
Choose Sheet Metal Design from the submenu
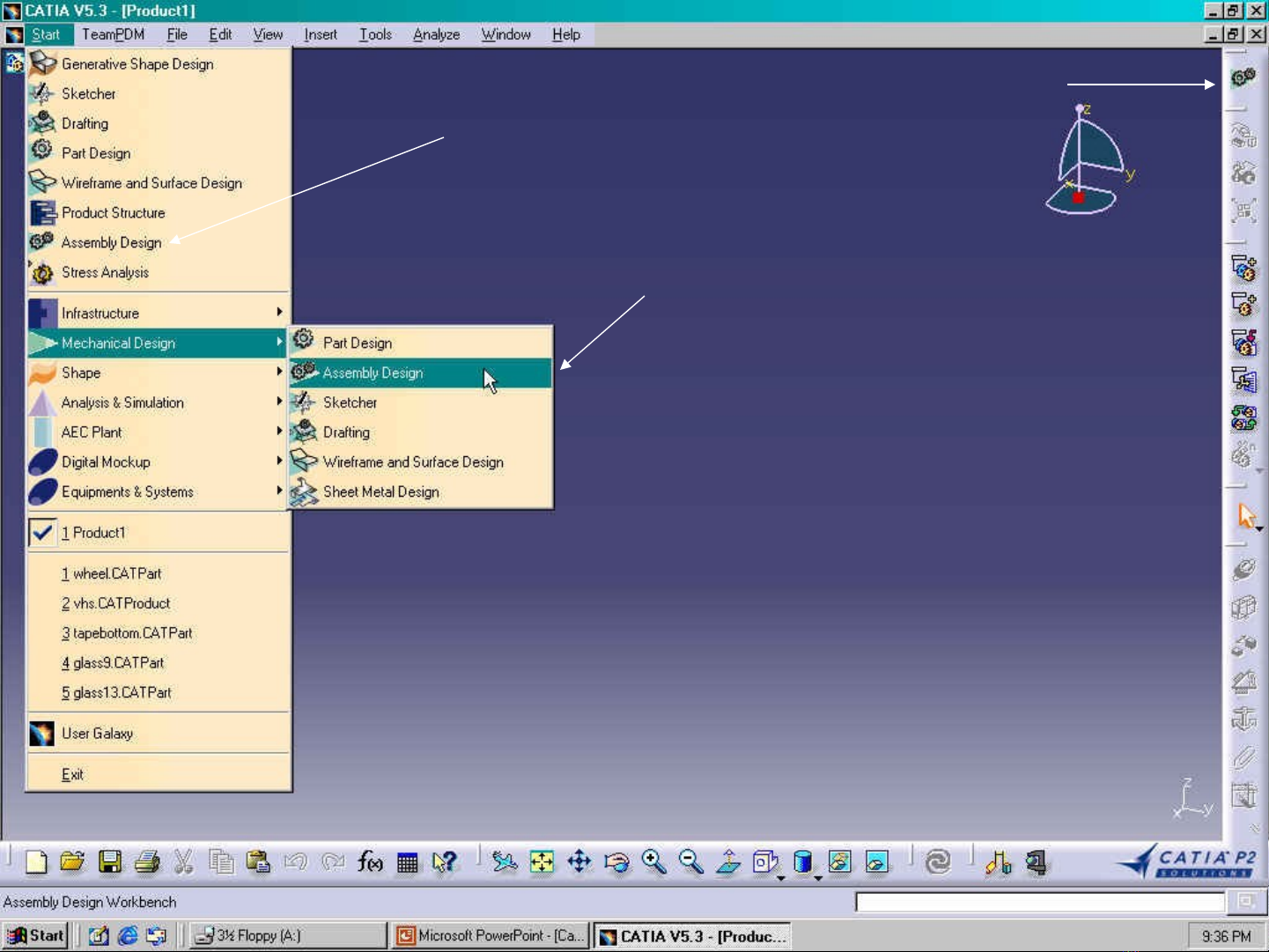click(x=380, y=492)
